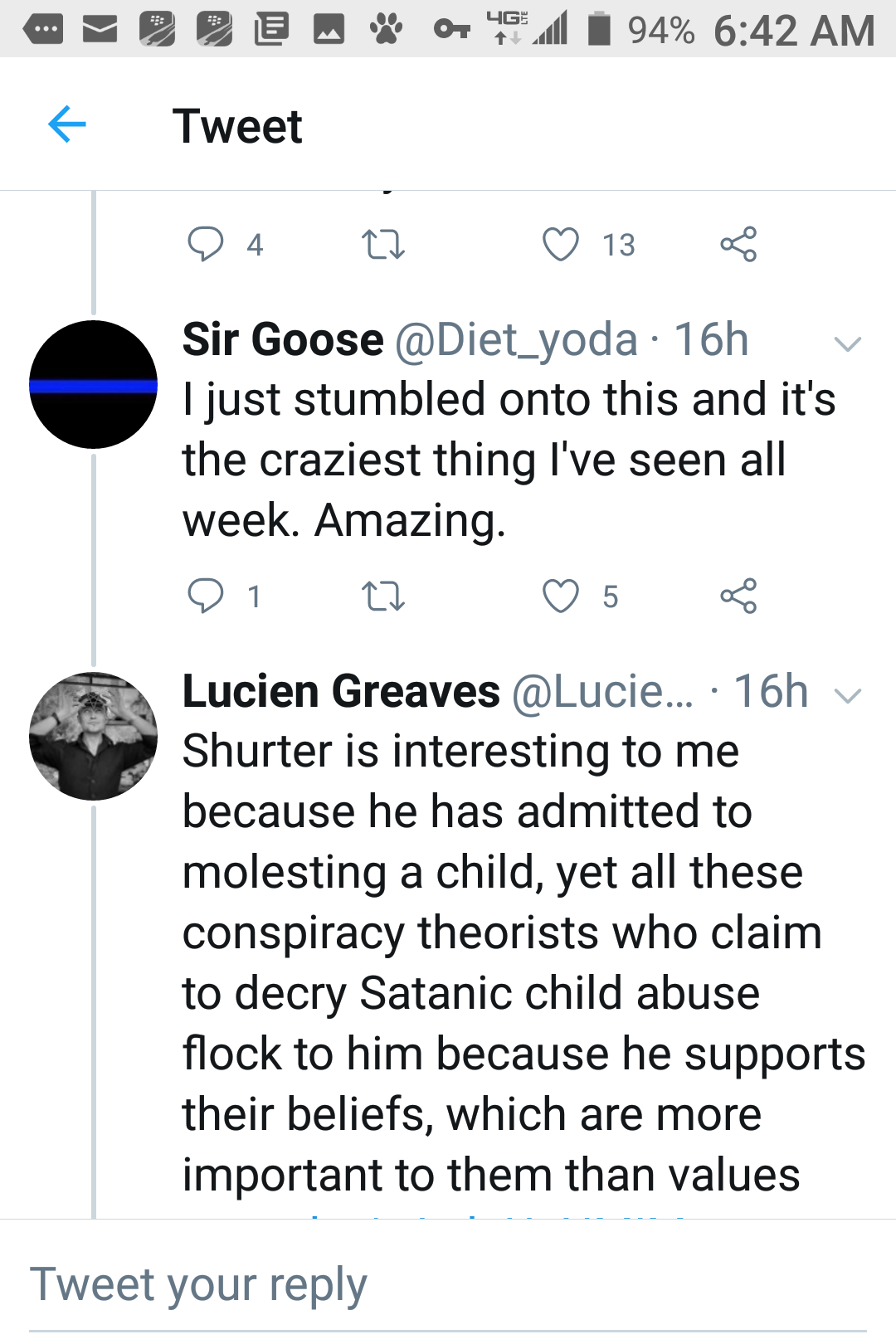Click reply icon on tweet with 4 replies
This screenshot has height=1344, width=896.
pos(206,244)
